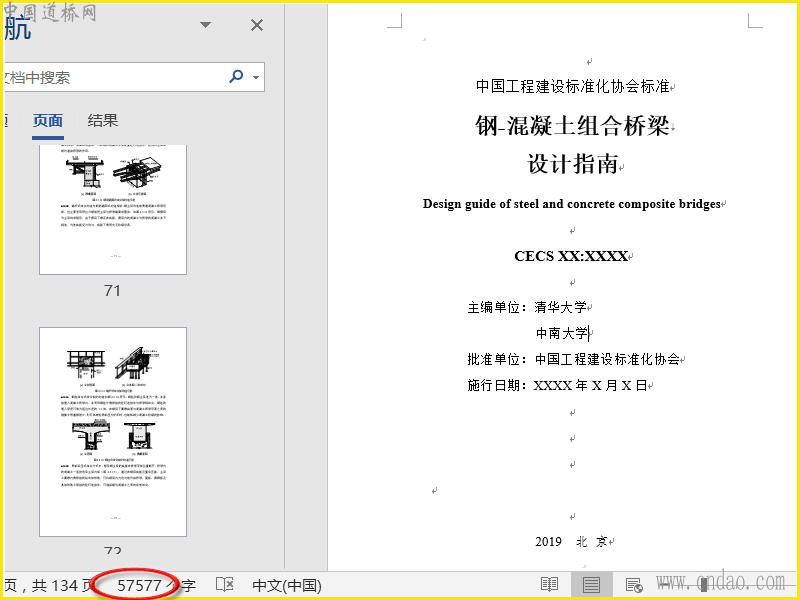Switch to the 页面 tab
Image resolution: width=800 pixels, height=600 pixels.
pyautogui.click(x=47, y=121)
